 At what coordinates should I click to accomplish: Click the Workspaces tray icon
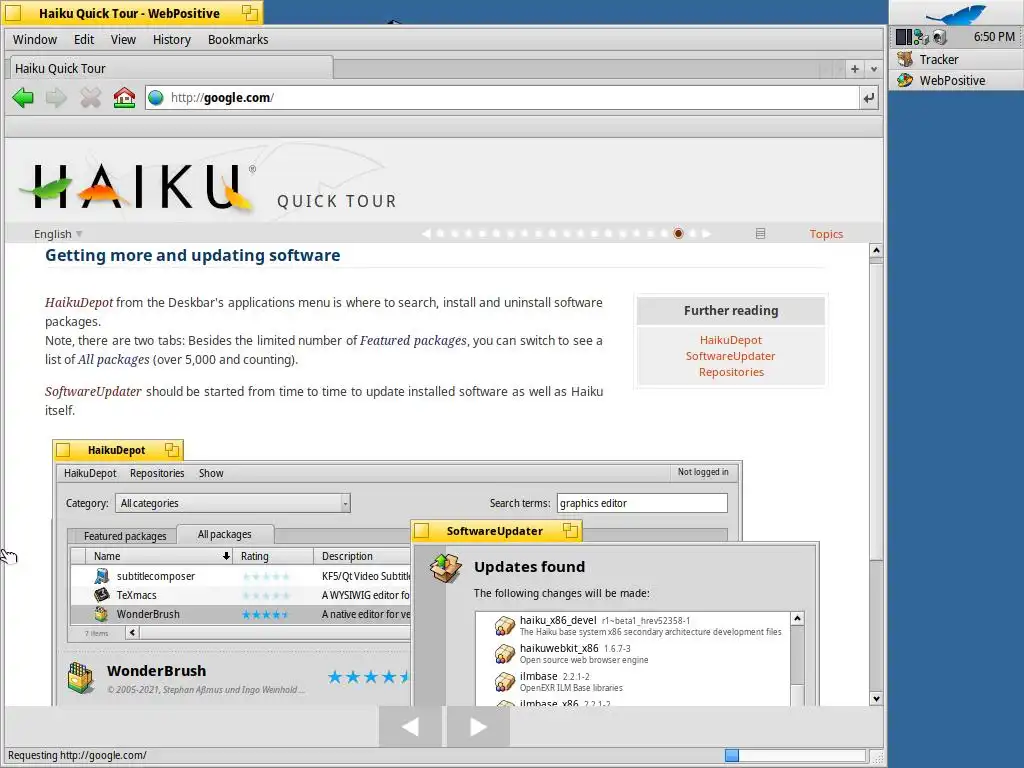coord(903,37)
